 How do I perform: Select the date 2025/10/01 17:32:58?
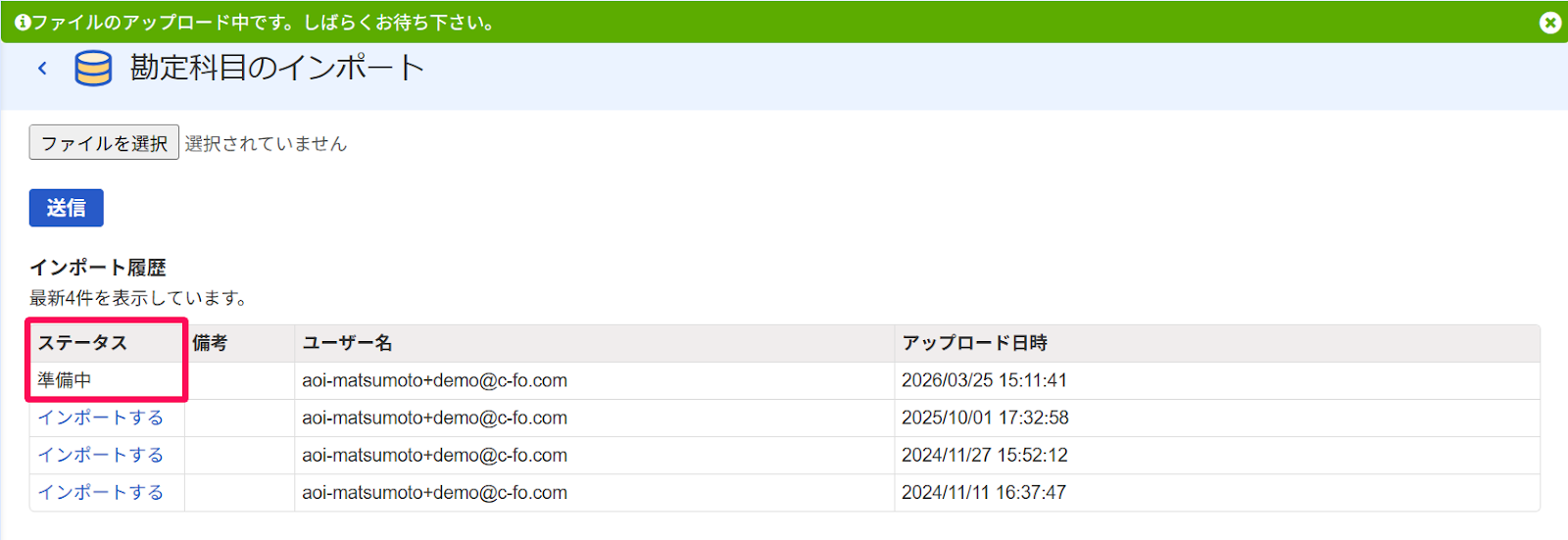click(x=985, y=417)
